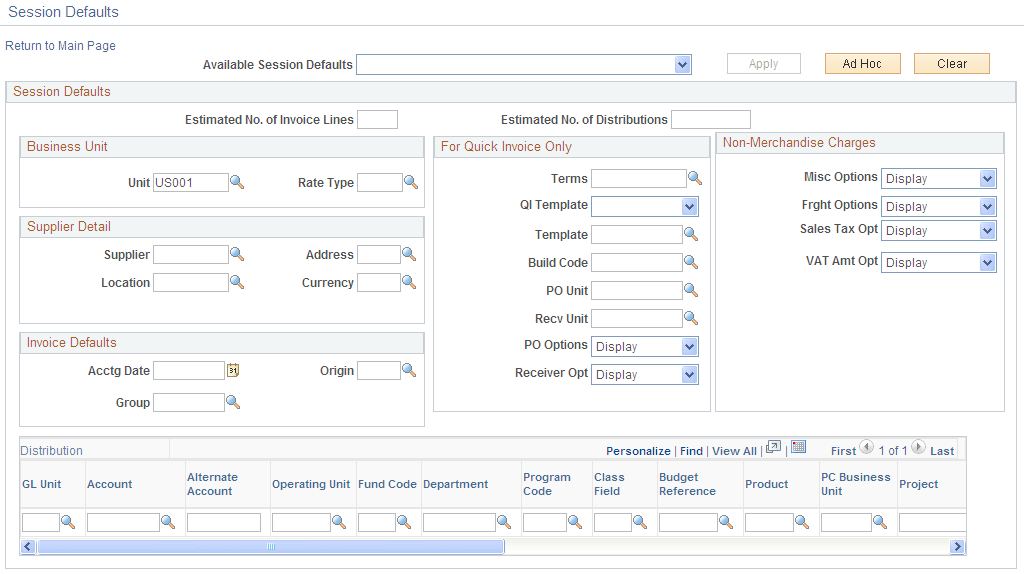Focus the Supplier input field
1024x574 pixels.
[x=191, y=255]
